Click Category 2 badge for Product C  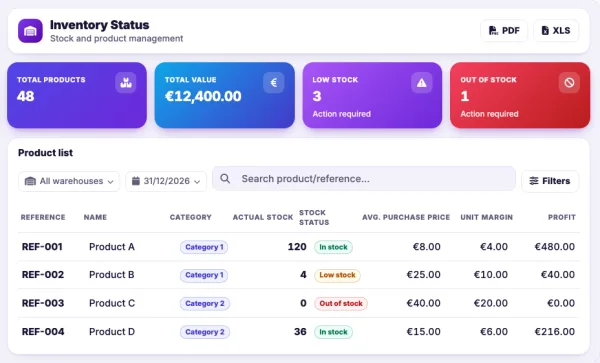[x=205, y=304]
